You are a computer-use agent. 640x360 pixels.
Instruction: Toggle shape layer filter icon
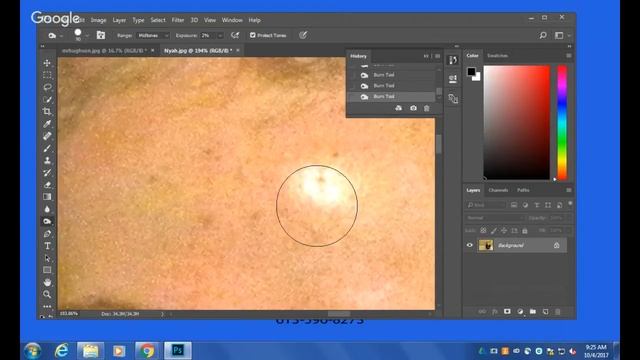[x=548, y=205]
